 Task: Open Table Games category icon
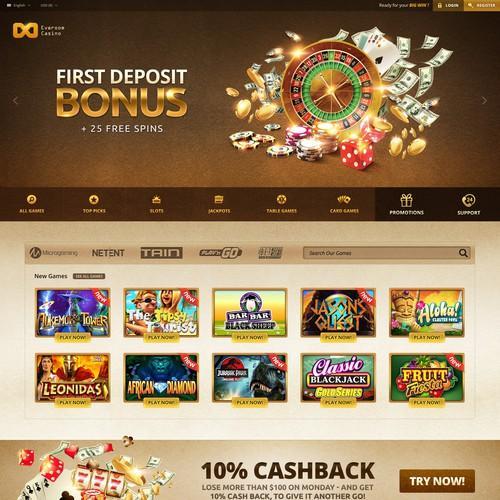[x=281, y=200]
